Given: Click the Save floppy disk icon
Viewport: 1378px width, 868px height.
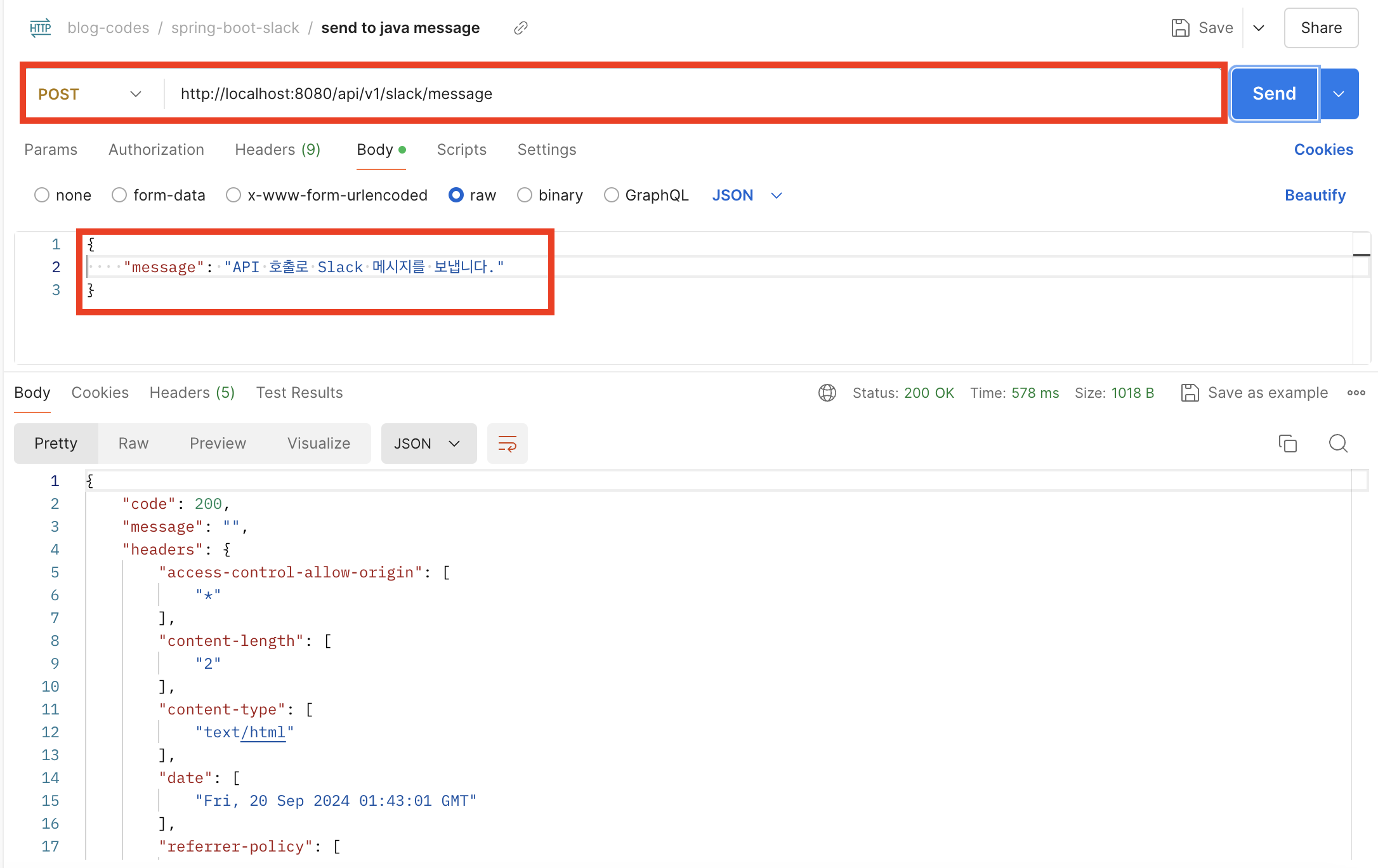Looking at the screenshot, I should (x=1180, y=28).
